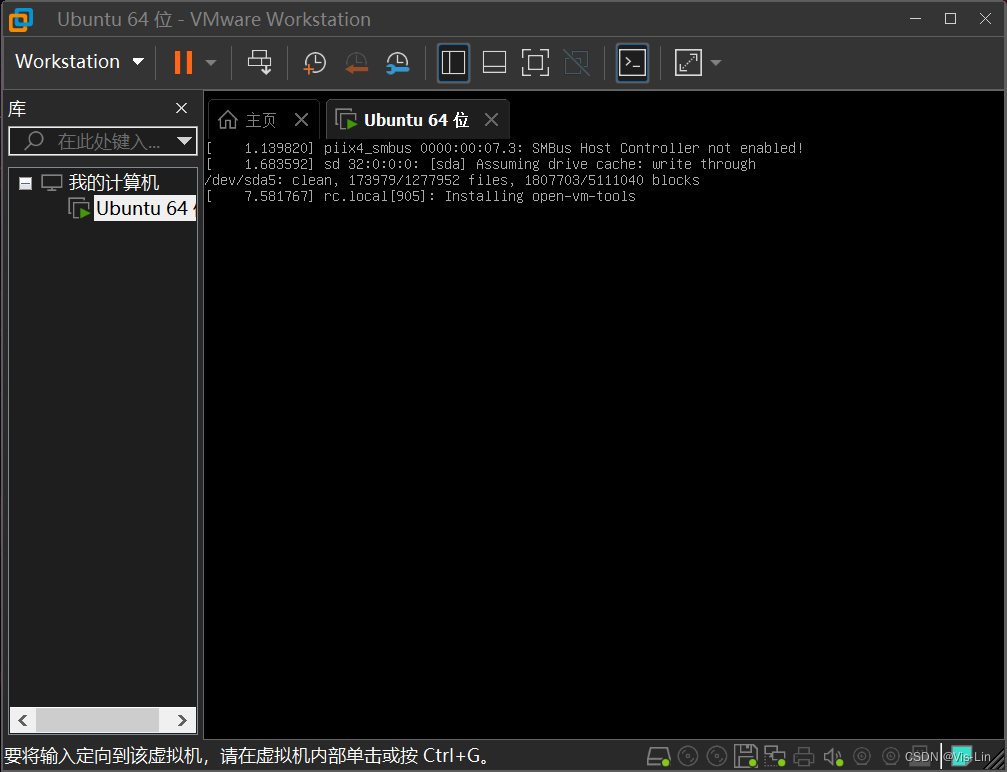
Task: Click the "/dev/sda5: clean" console line
Action: [x=452, y=180]
